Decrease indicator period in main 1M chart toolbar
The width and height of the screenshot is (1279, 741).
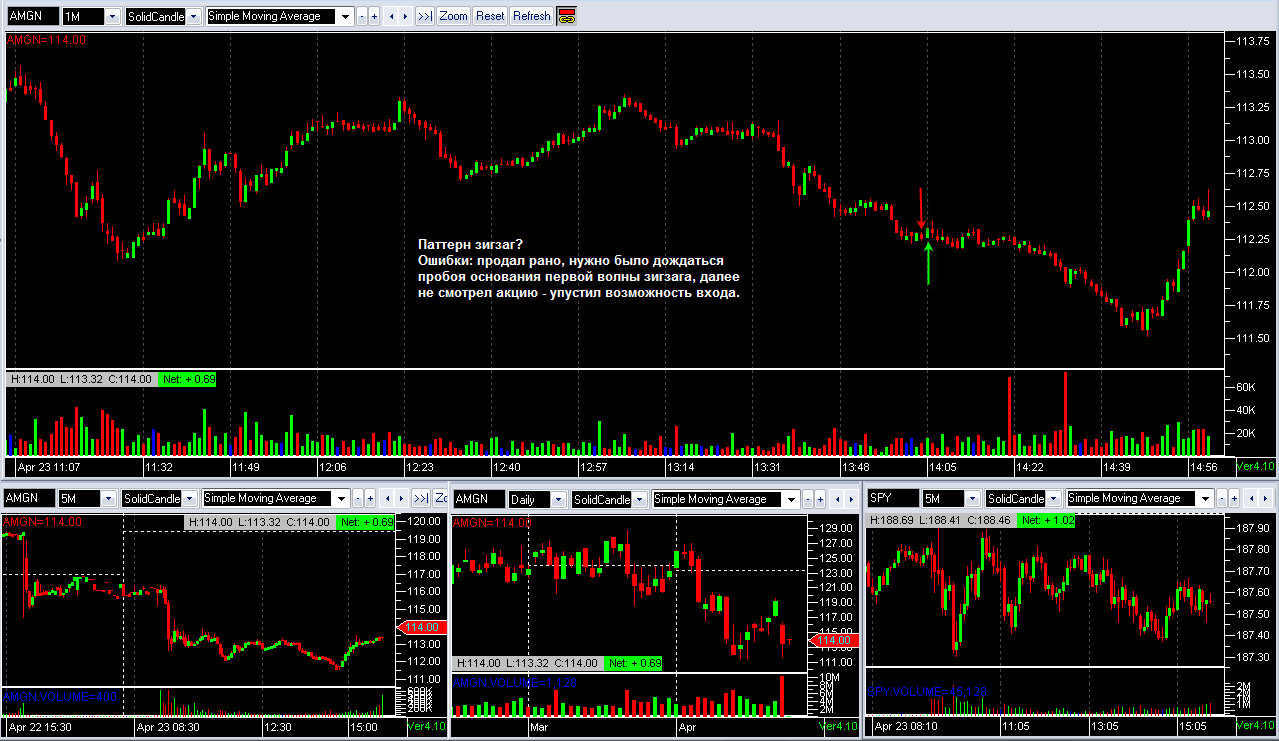[x=362, y=16]
